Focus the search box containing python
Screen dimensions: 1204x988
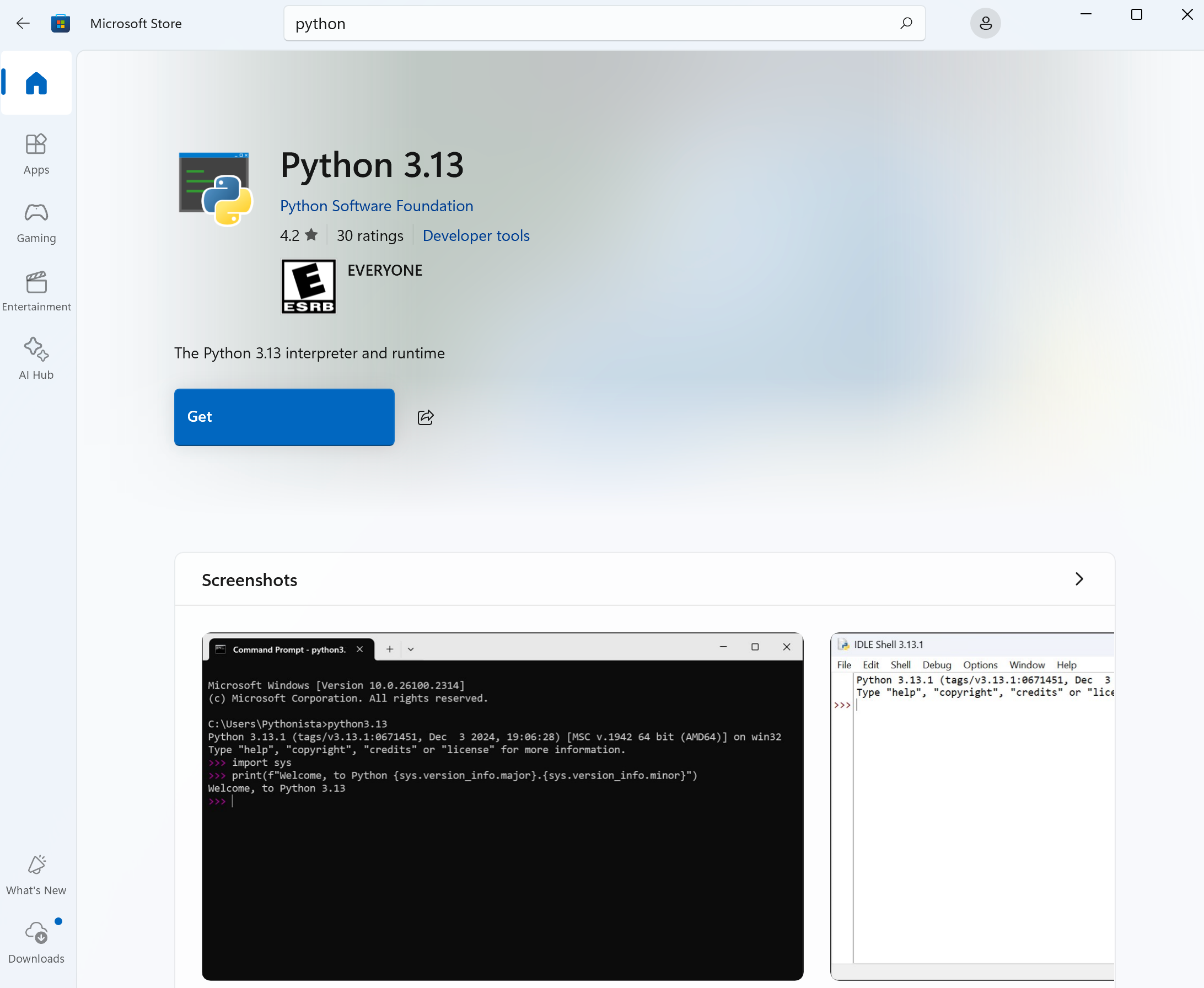pos(604,23)
